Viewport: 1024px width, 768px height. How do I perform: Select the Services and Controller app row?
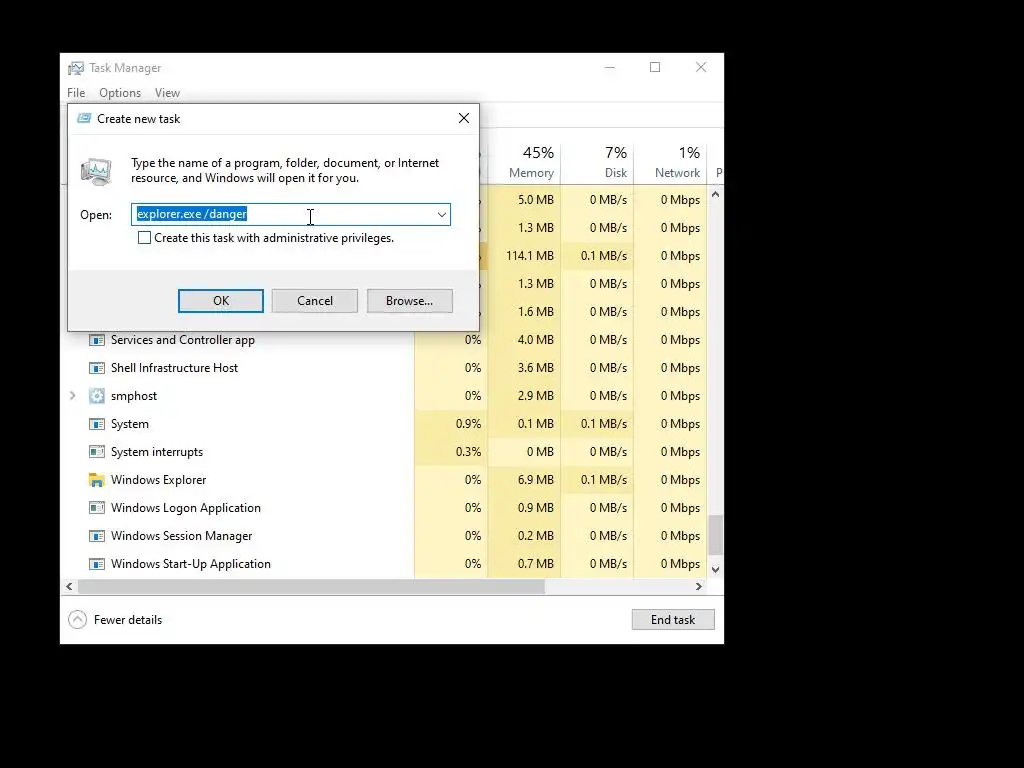click(385, 340)
